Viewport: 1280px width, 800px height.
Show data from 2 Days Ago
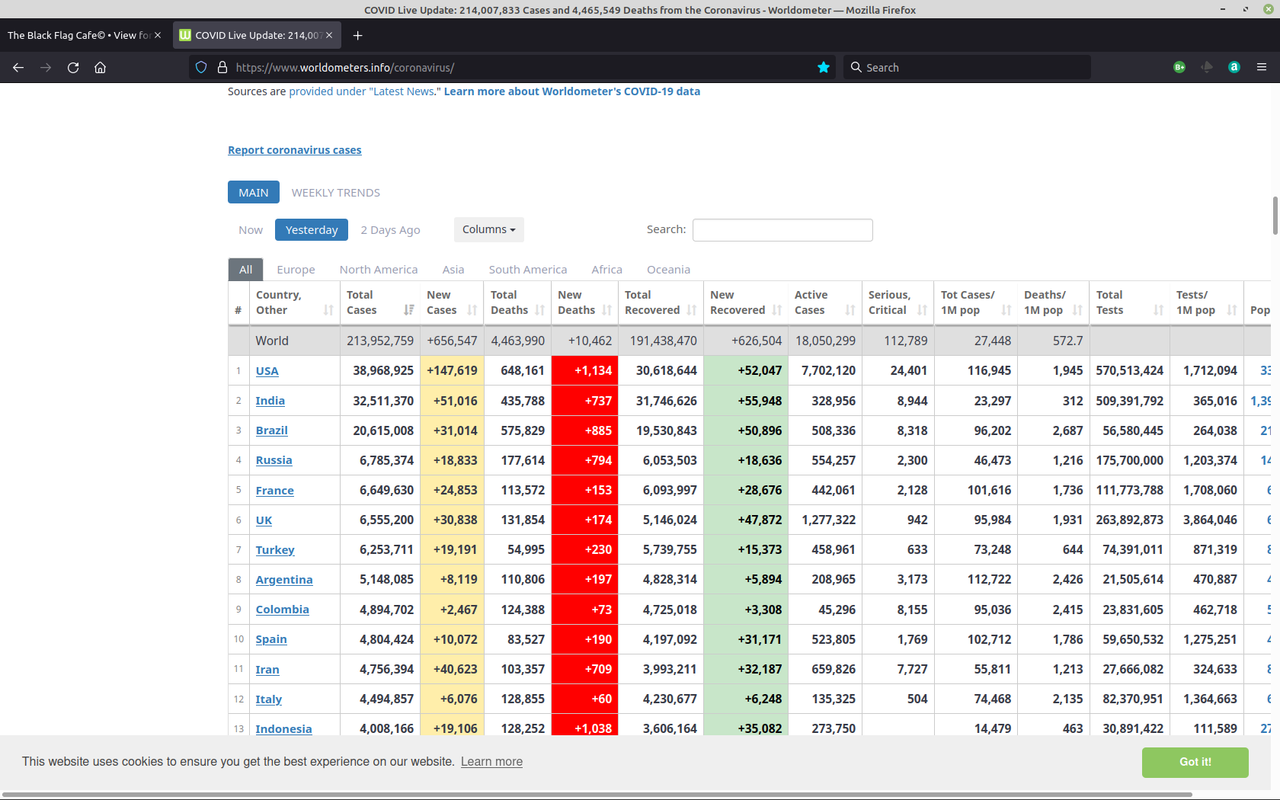click(390, 230)
